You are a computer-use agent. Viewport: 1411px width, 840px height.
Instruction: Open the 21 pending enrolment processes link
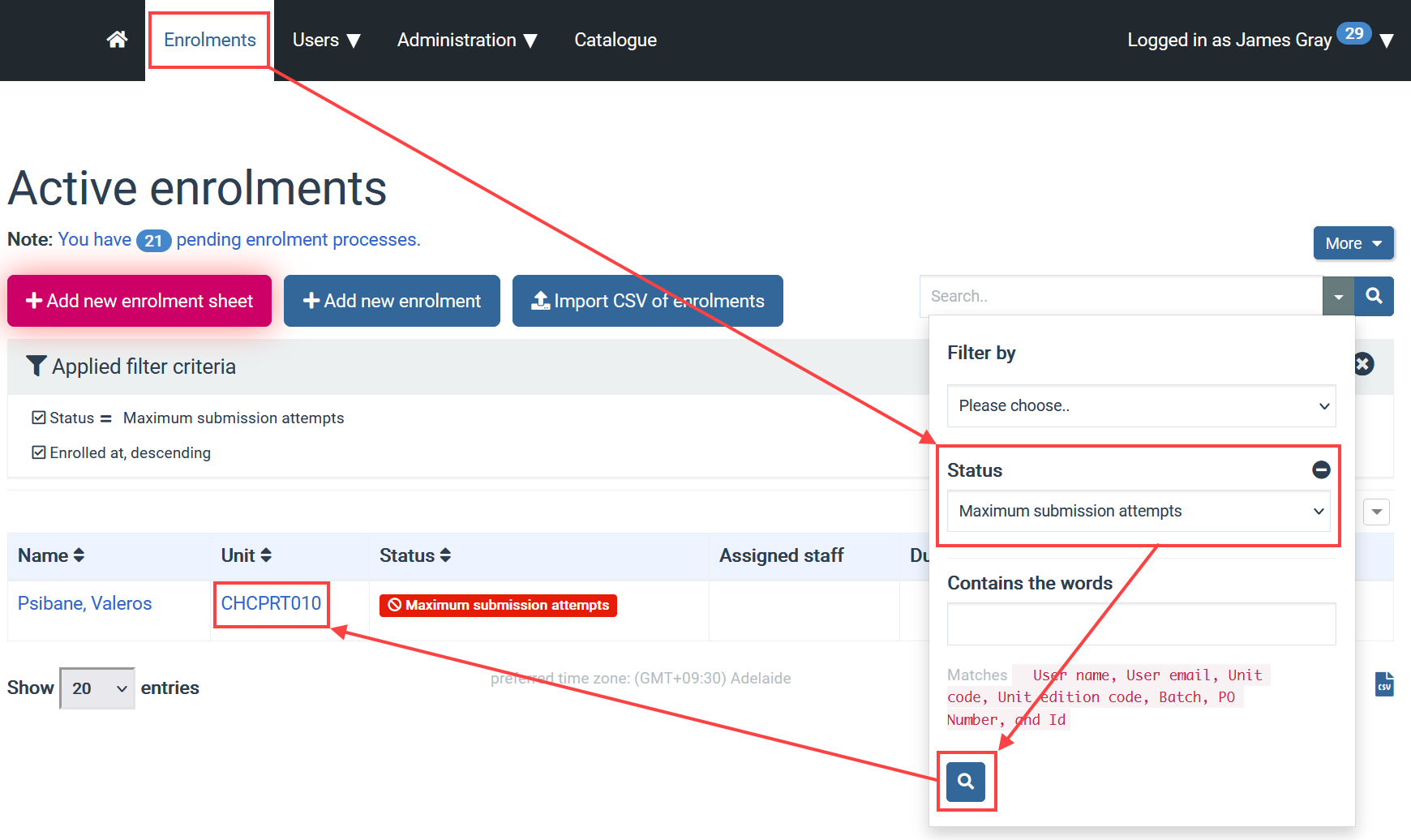(239, 239)
